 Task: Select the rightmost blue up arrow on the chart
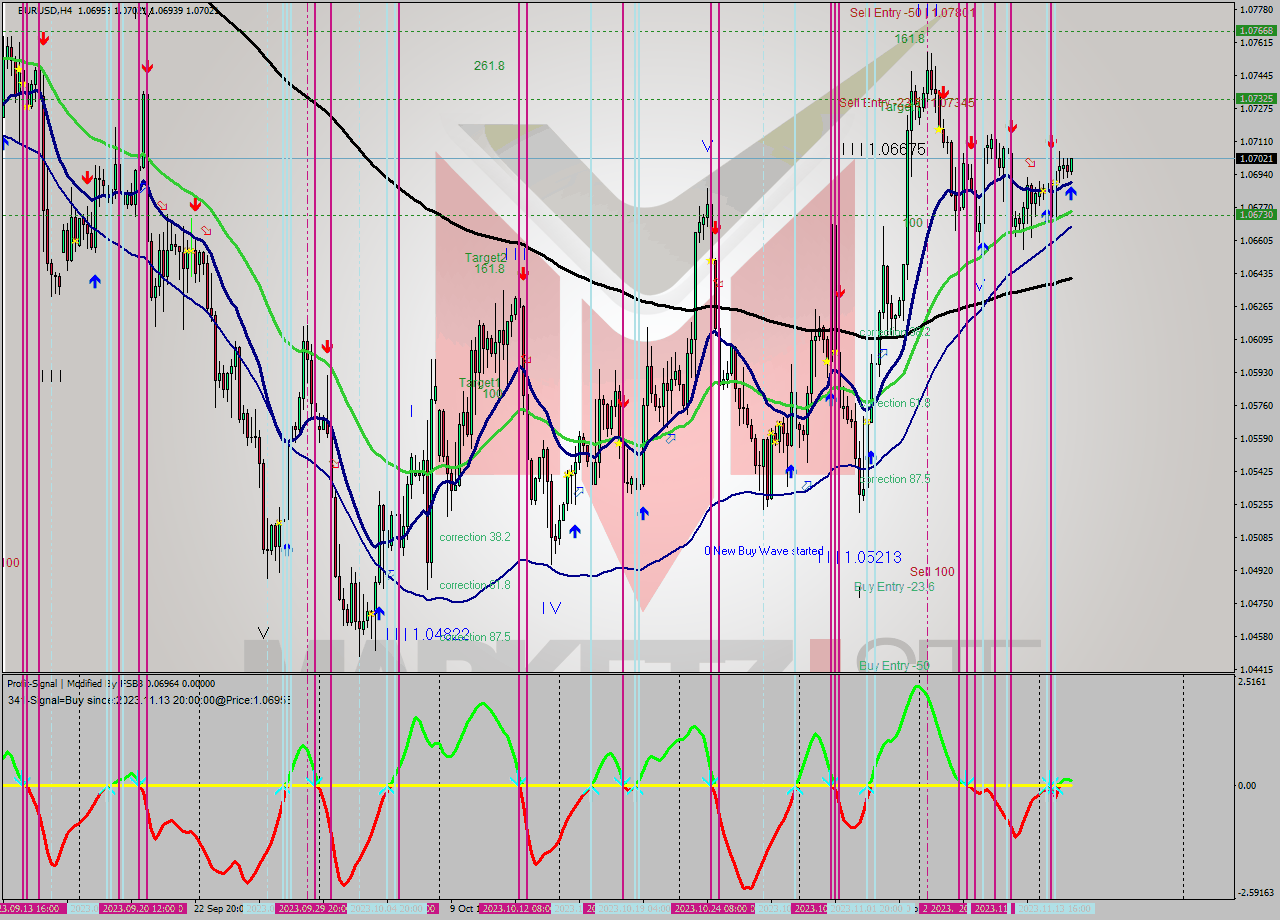[x=1070, y=191]
